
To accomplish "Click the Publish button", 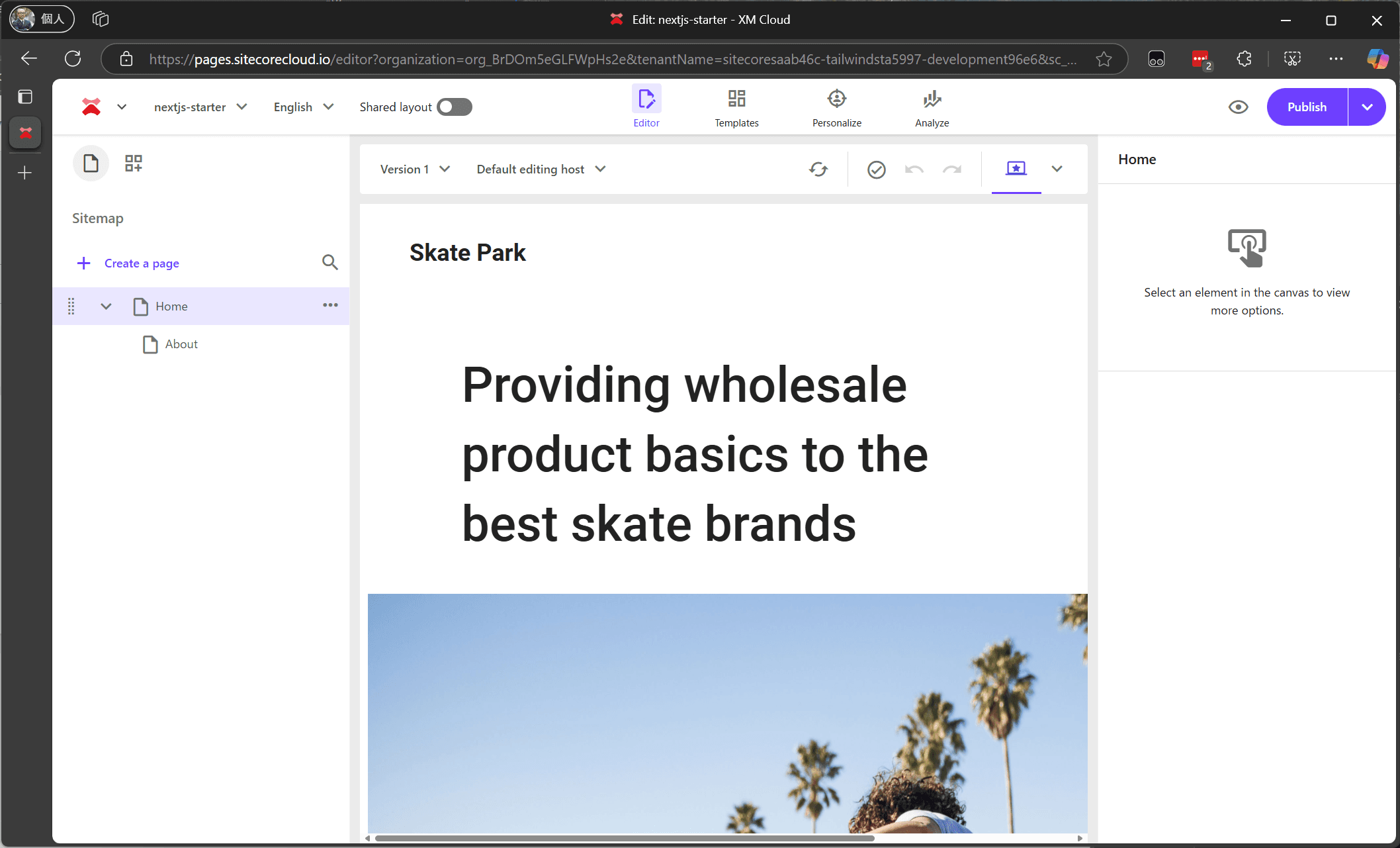I will point(1307,107).
